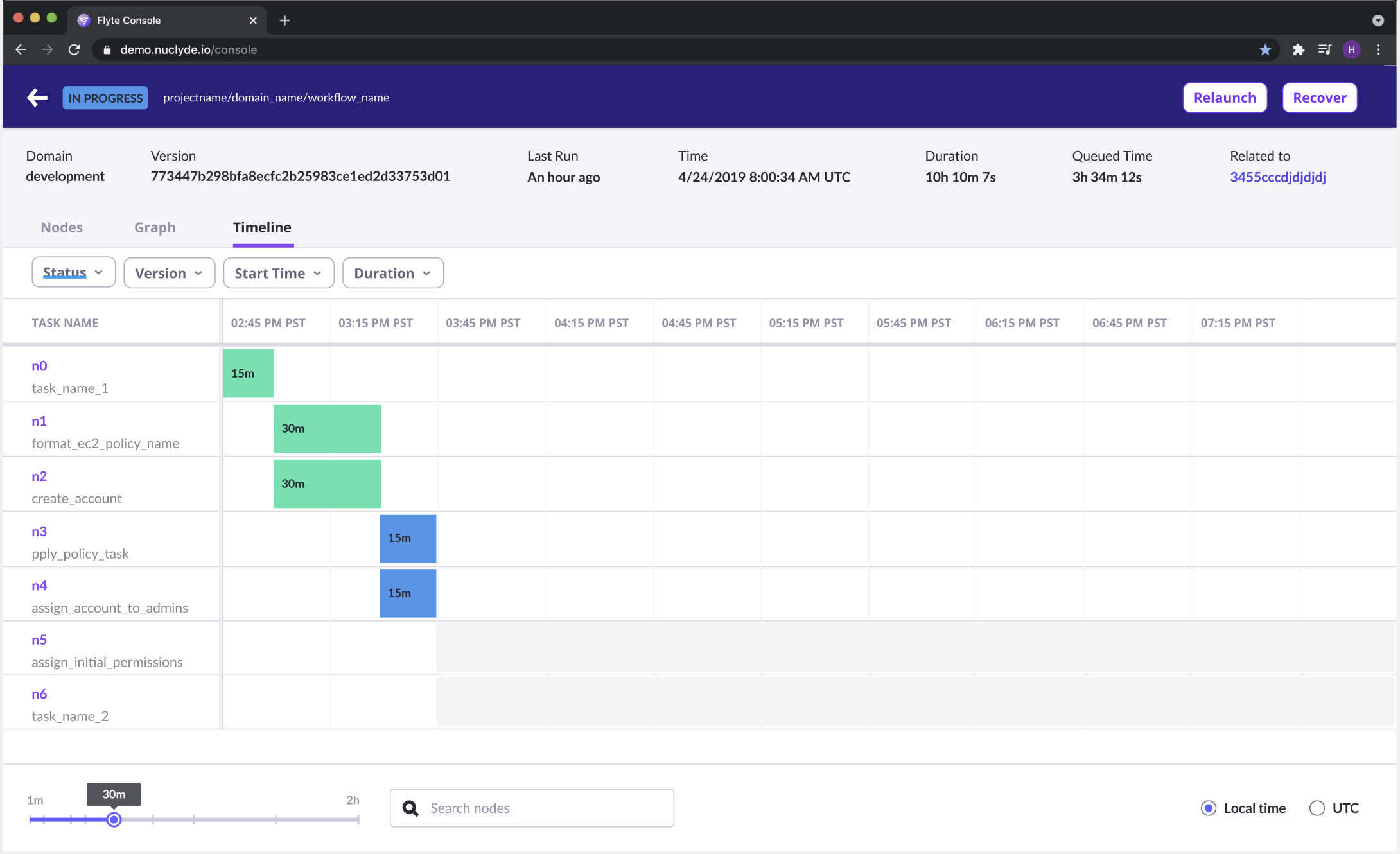Switch to the Graph tab

point(154,227)
